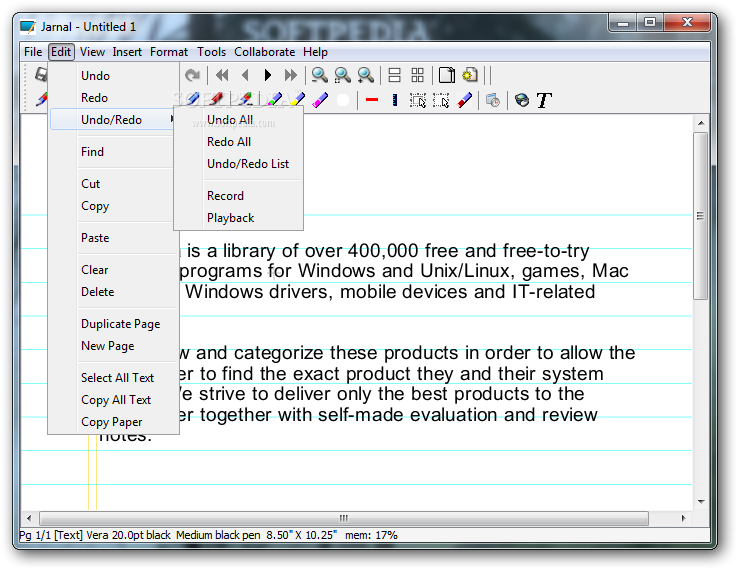Click the red line thickness icon
The image size is (738, 570).
pyautogui.click(x=372, y=100)
